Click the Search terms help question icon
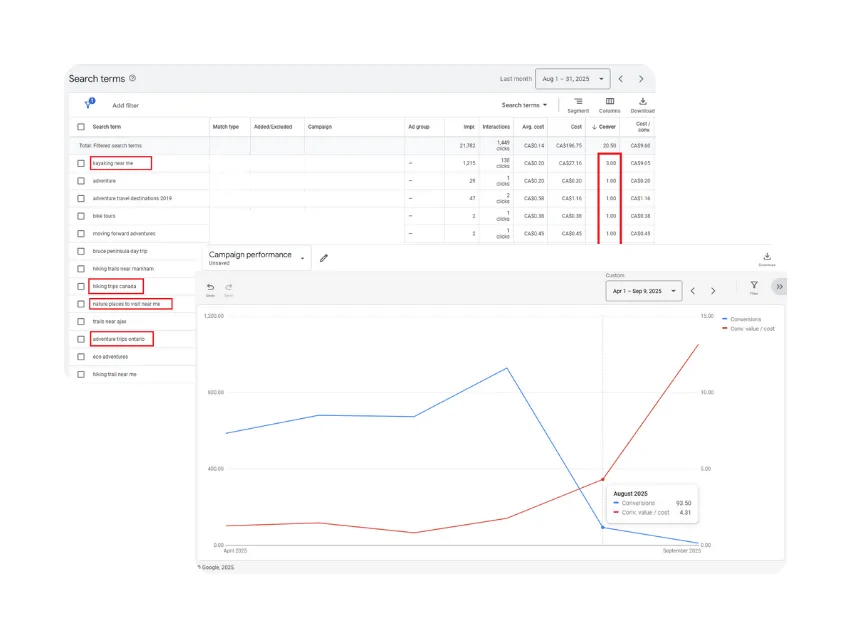This screenshot has height=638, width=851. coord(133,78)
